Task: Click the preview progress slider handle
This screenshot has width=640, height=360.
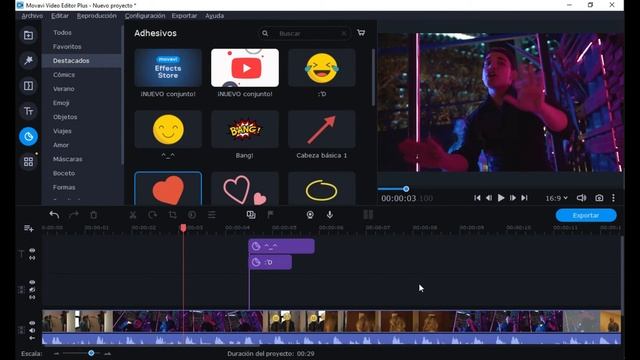Action: [x=406, y=189]
